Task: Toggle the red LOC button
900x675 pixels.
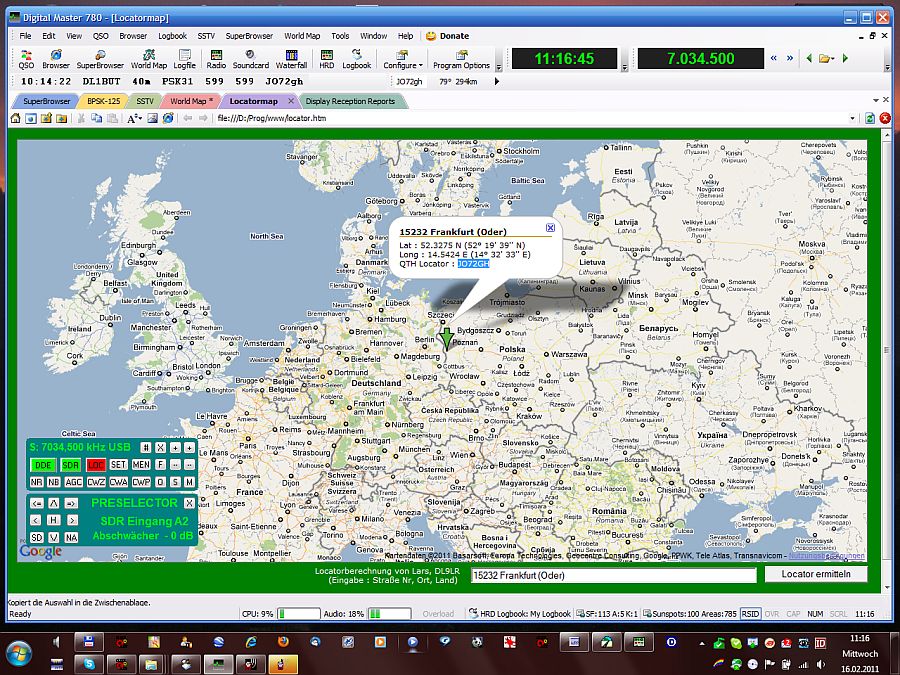Action: [95, 465]
